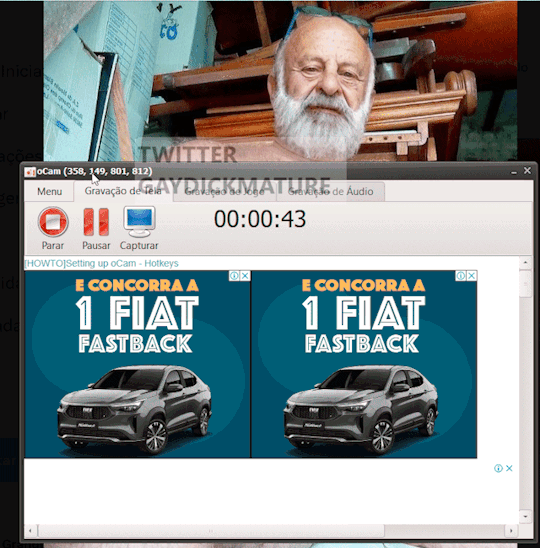540x548 pixels.
Task: Open HOWTO Setting up oCam Hotkeys link
Action: (101, 263)
